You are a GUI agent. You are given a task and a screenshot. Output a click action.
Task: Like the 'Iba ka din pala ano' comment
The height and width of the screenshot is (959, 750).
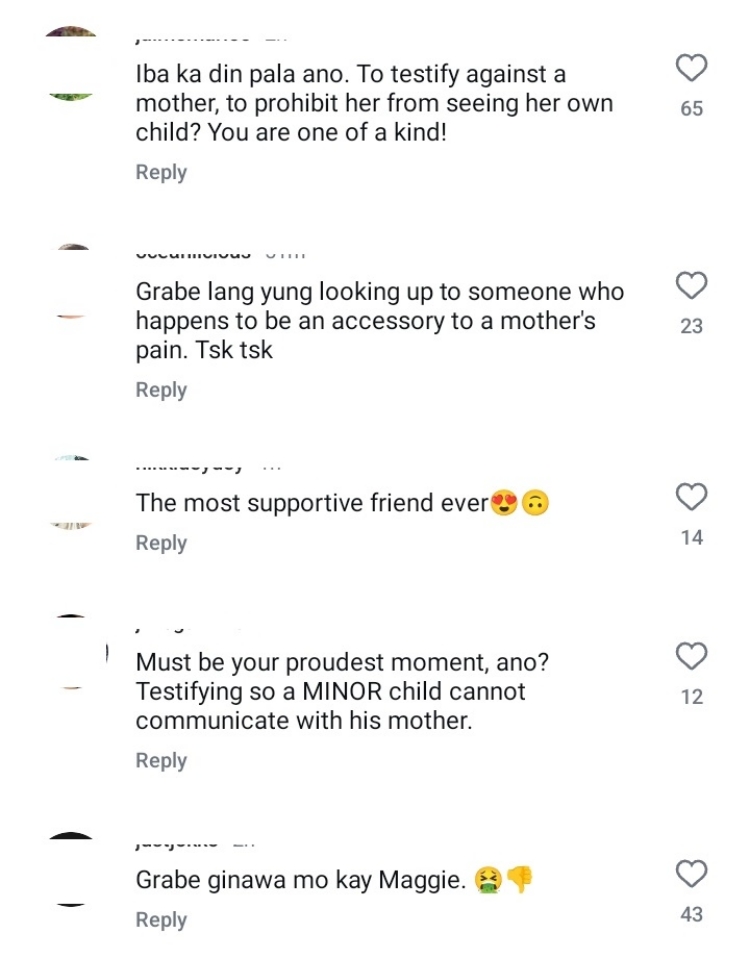692,68
